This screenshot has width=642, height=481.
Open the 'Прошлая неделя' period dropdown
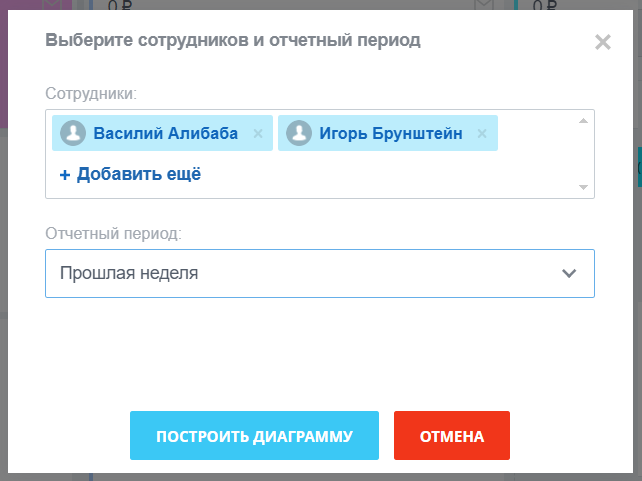tap(300, 273)
